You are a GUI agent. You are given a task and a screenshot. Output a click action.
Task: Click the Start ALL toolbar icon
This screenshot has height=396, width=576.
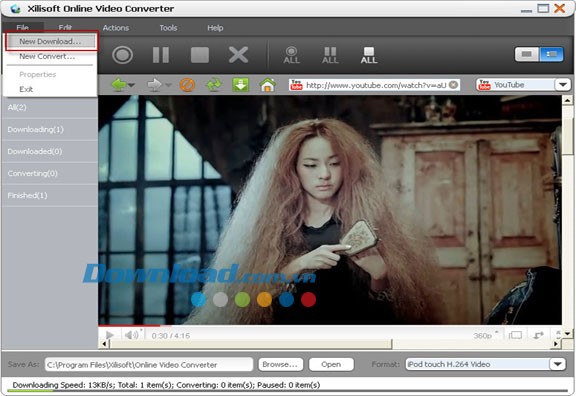pos(291,55)
